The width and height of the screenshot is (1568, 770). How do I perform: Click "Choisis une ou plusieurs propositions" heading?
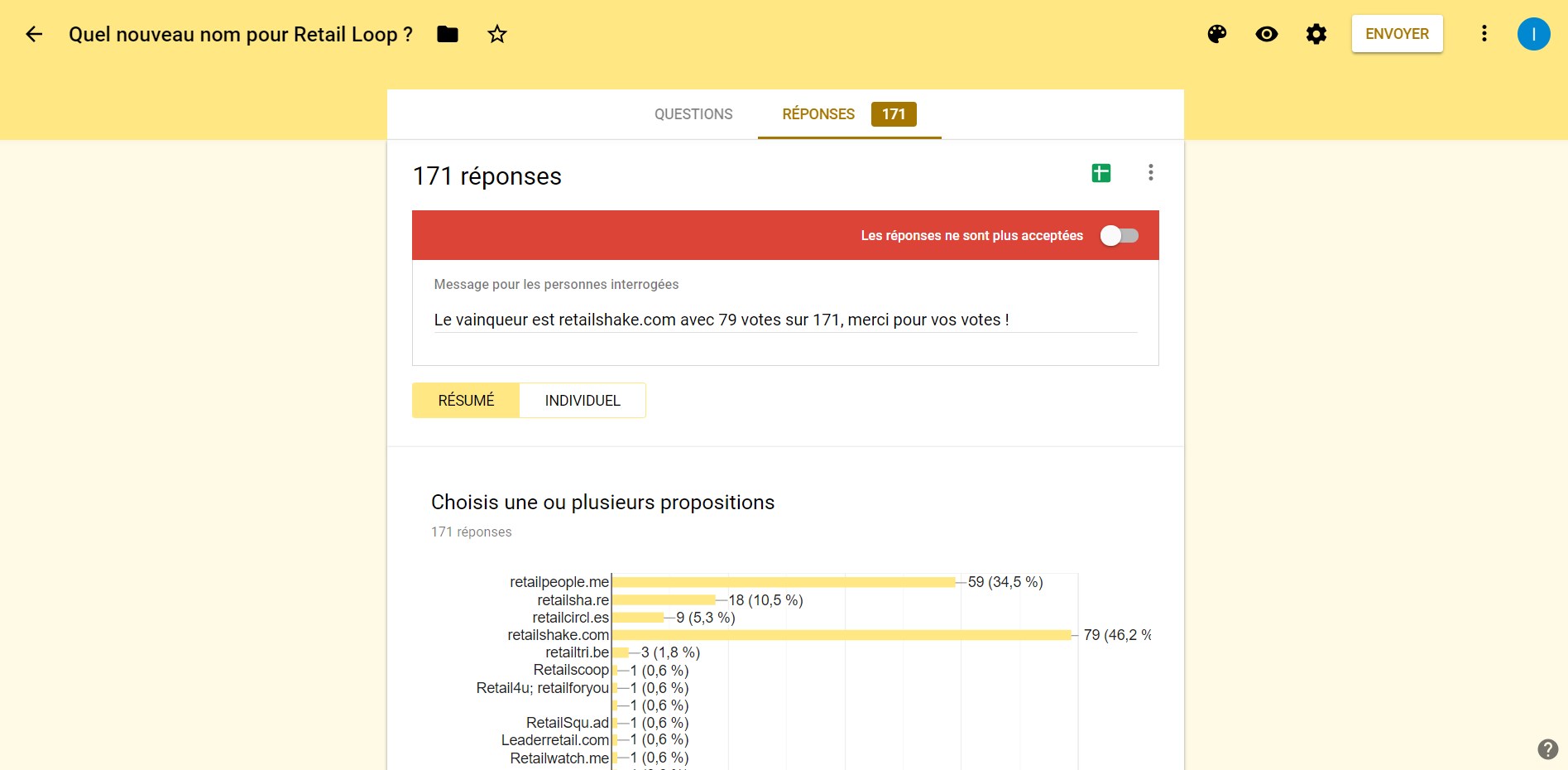point(602,503)
